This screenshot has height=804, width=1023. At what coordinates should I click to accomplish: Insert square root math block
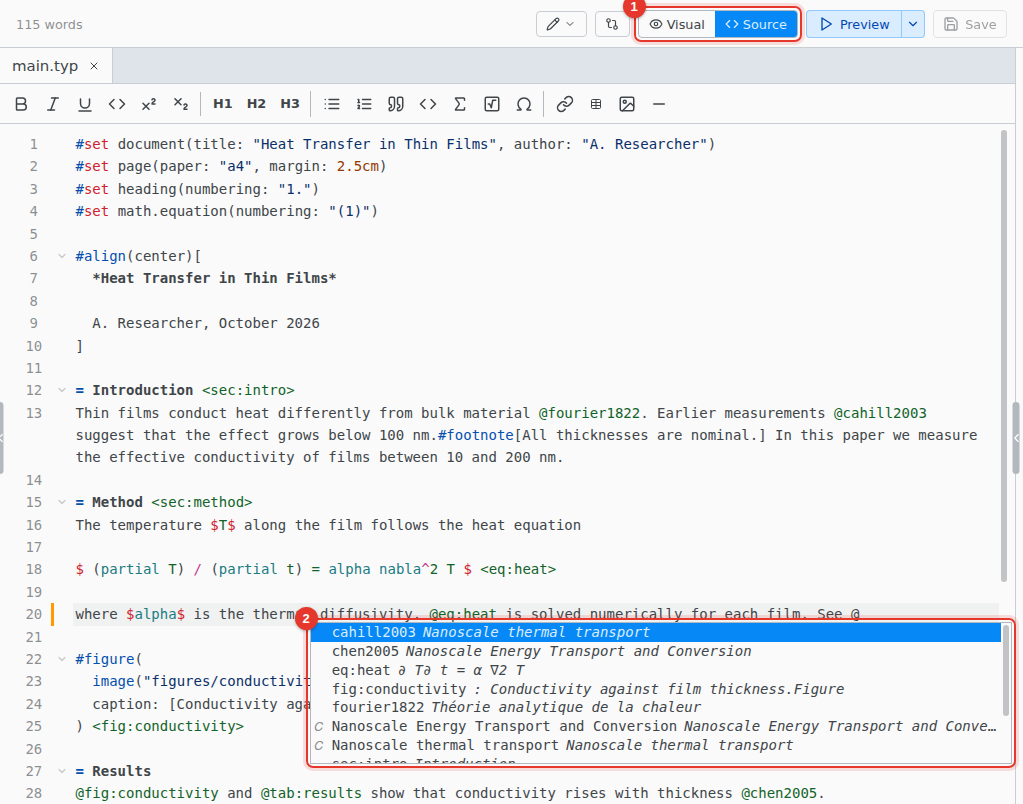[x=492, y=104]
